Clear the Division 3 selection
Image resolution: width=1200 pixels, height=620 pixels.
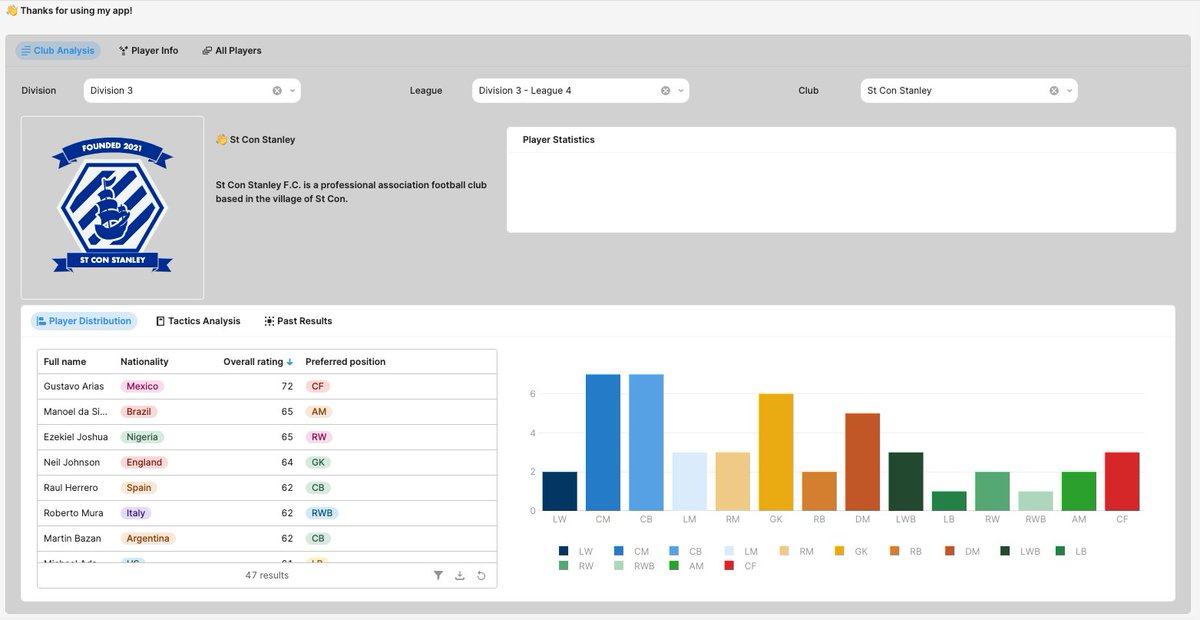[277, 90]
